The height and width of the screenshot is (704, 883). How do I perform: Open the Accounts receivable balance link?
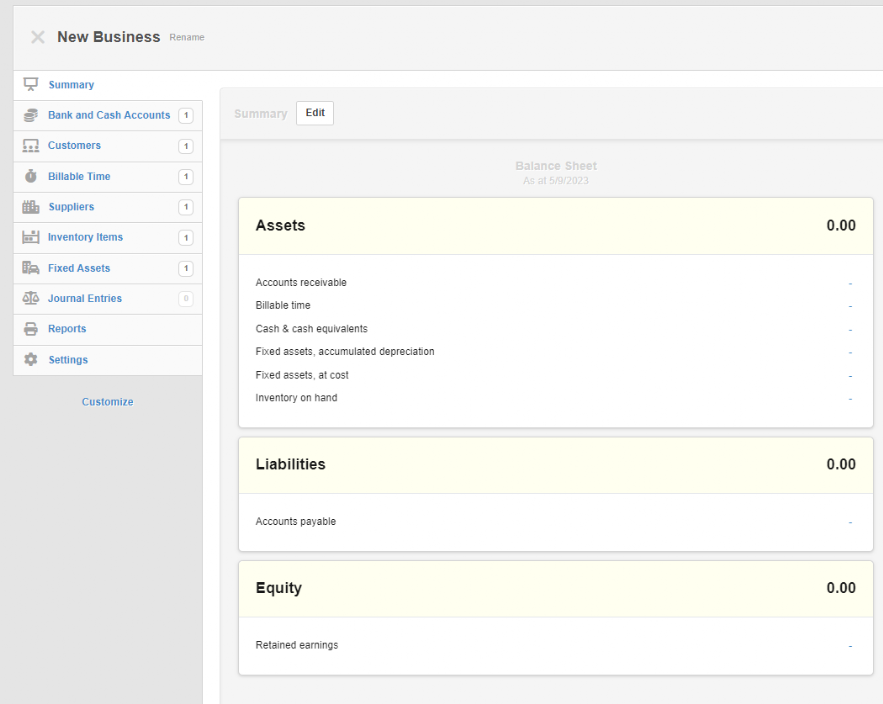850,283
